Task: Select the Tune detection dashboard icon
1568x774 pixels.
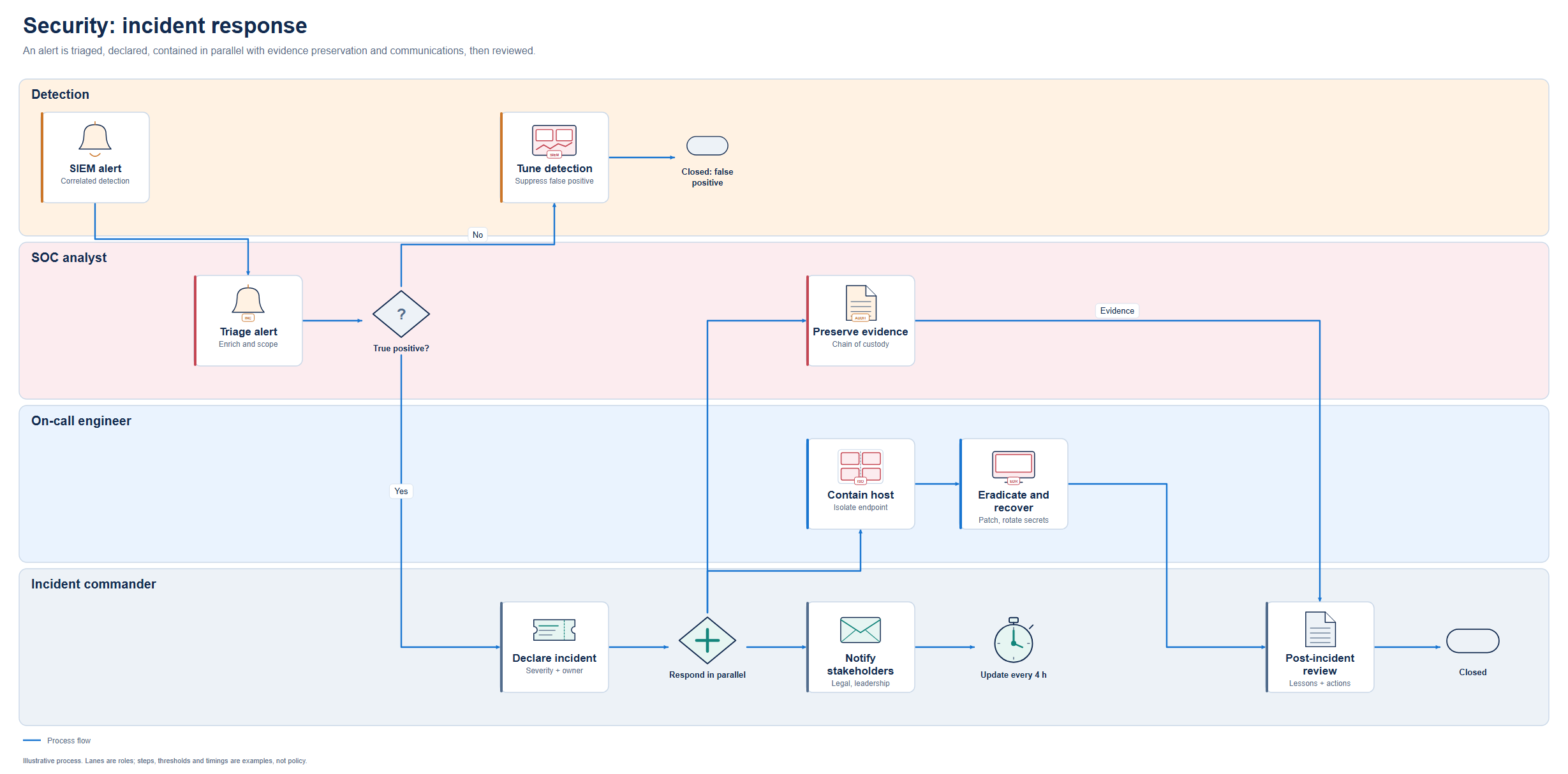Action: point(554,141)
